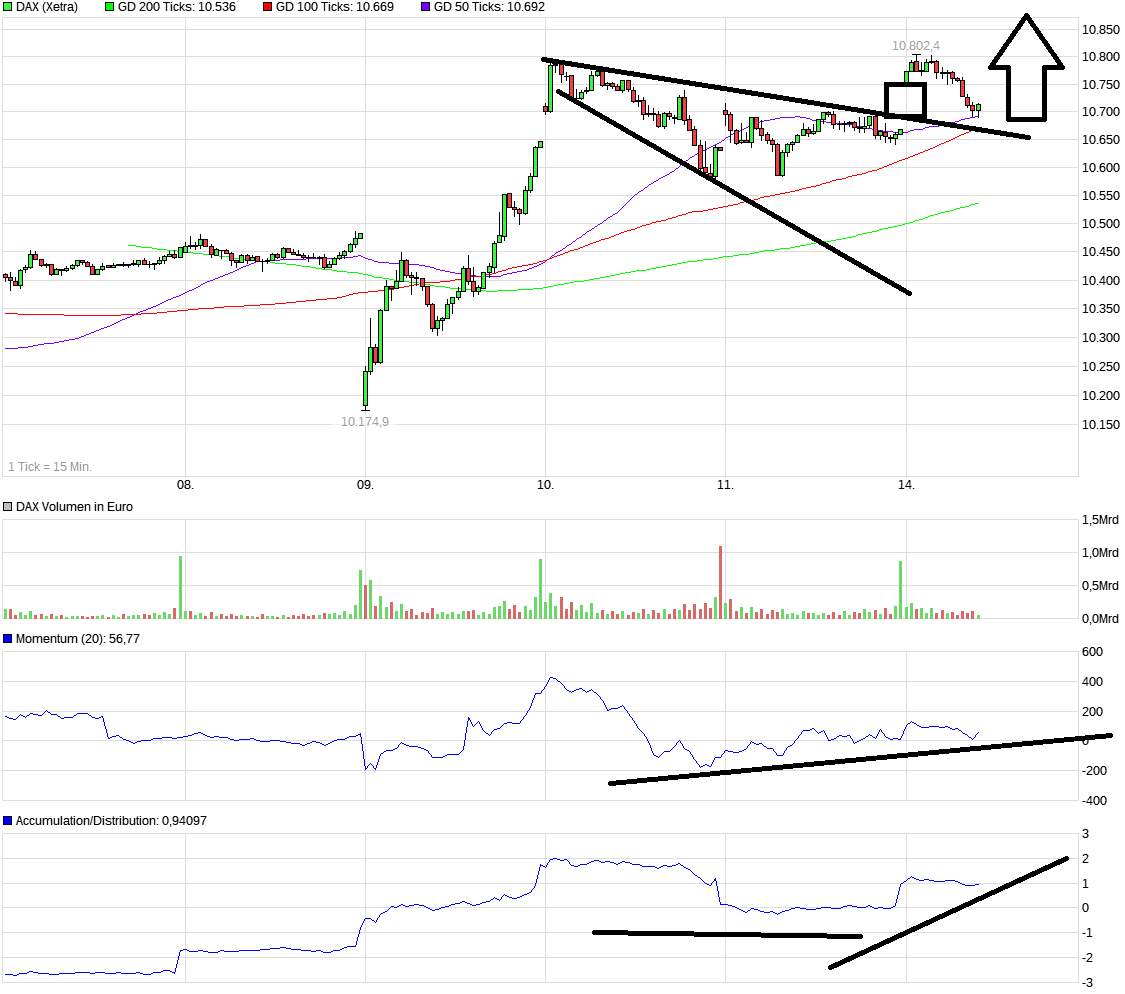
Task: Click the volume axis value '1,0Mrd'
Action: click(x=1100, y=553)
